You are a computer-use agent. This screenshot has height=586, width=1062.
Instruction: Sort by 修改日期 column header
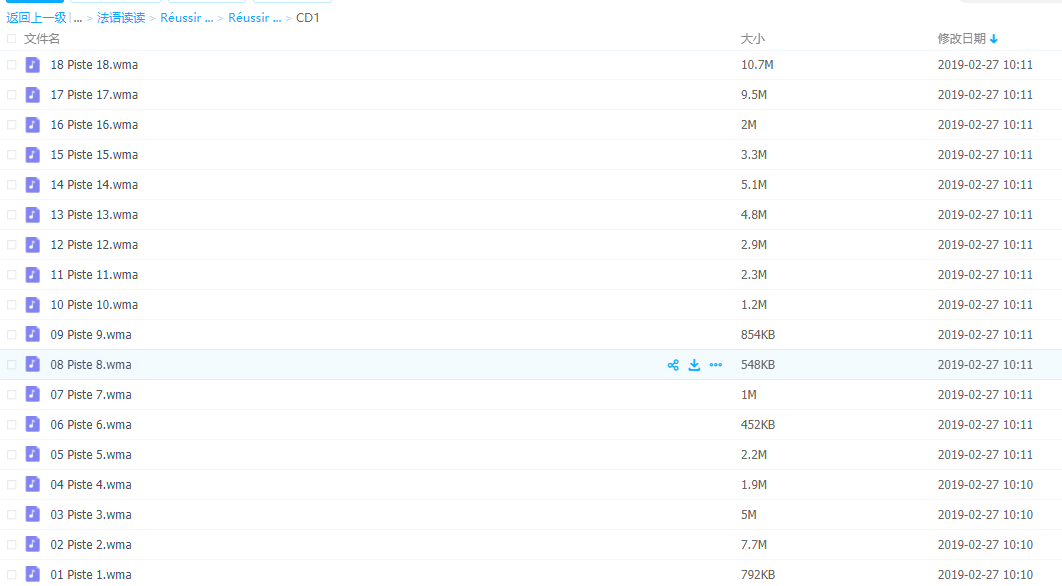[961, 39]
